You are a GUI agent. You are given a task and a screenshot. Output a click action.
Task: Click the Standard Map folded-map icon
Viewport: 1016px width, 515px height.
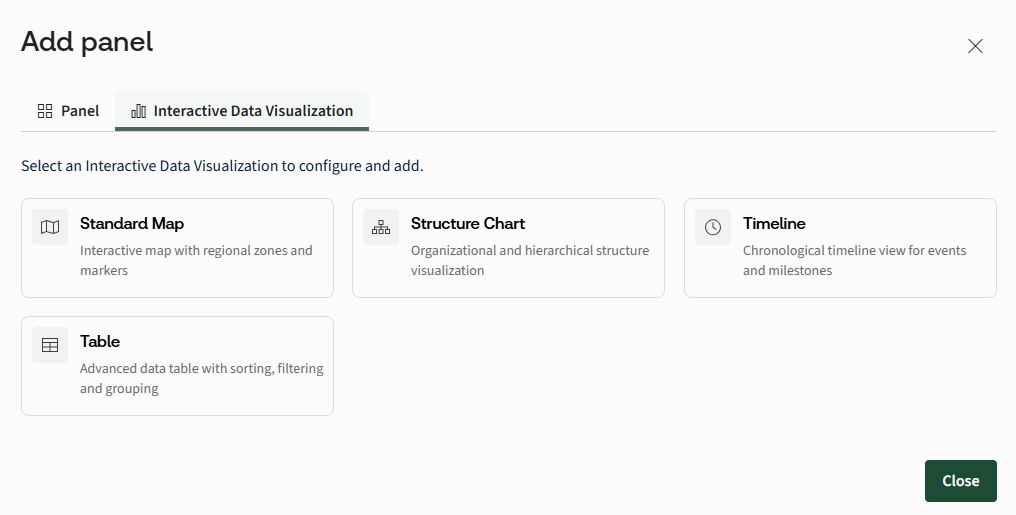[50, 227]
